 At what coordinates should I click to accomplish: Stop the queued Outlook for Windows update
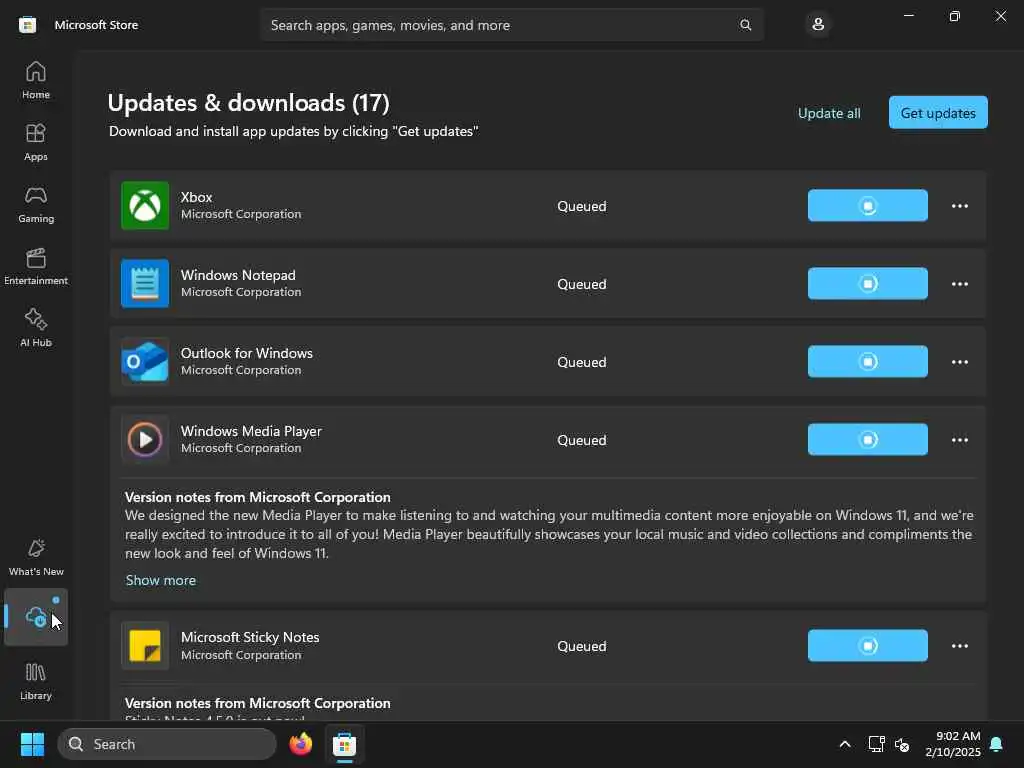[x=867, y=362]
